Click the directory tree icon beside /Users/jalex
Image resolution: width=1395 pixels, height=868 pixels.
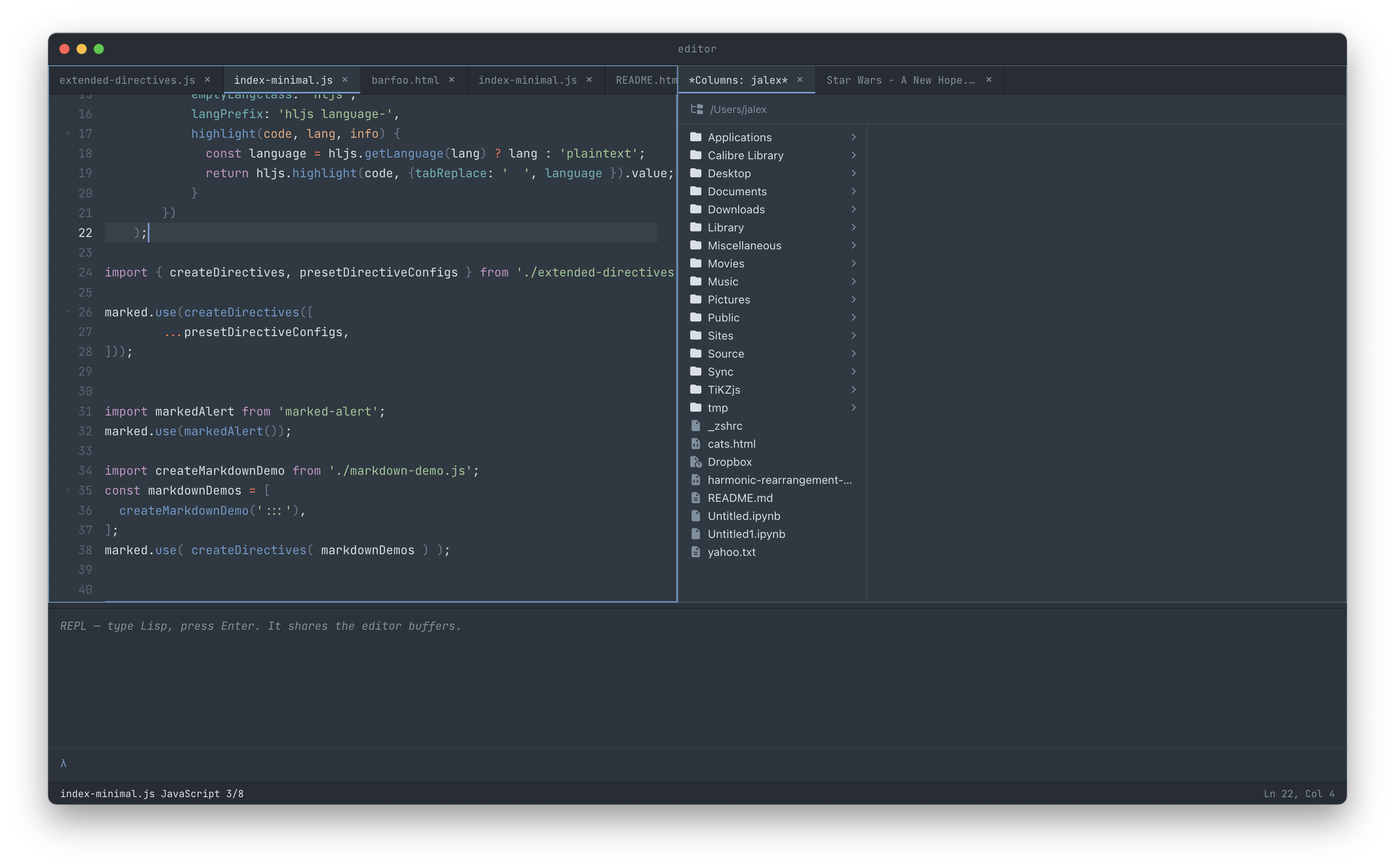pos(697,109)
